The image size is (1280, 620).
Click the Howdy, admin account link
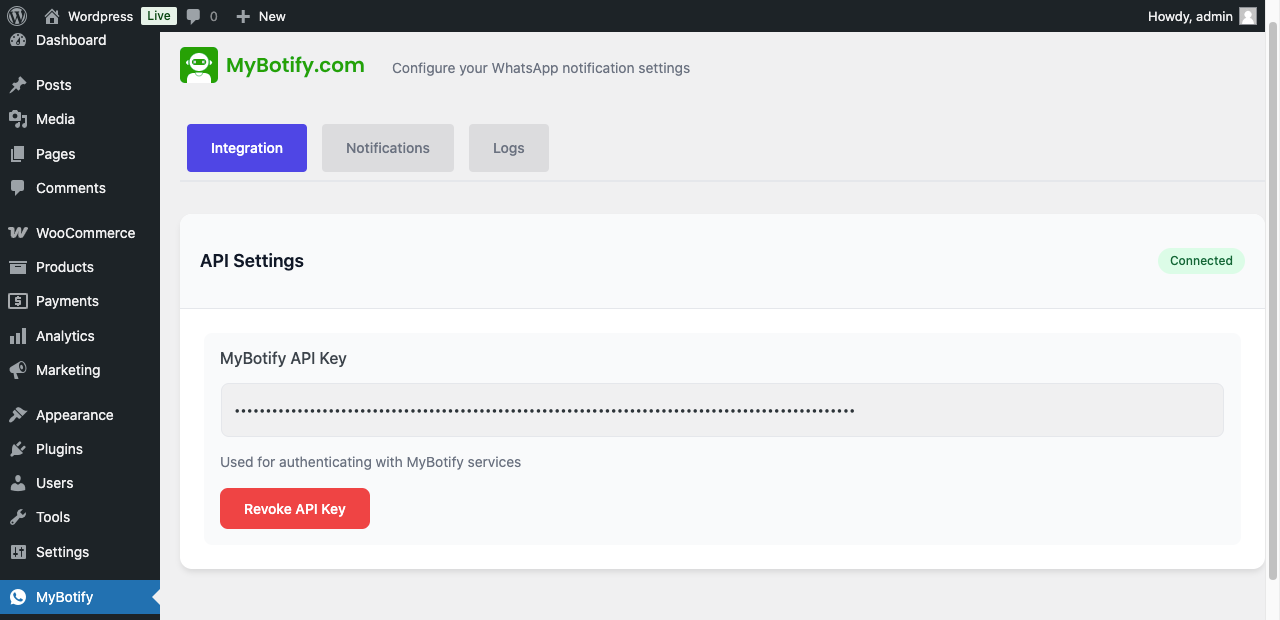tap(1190, 16)
